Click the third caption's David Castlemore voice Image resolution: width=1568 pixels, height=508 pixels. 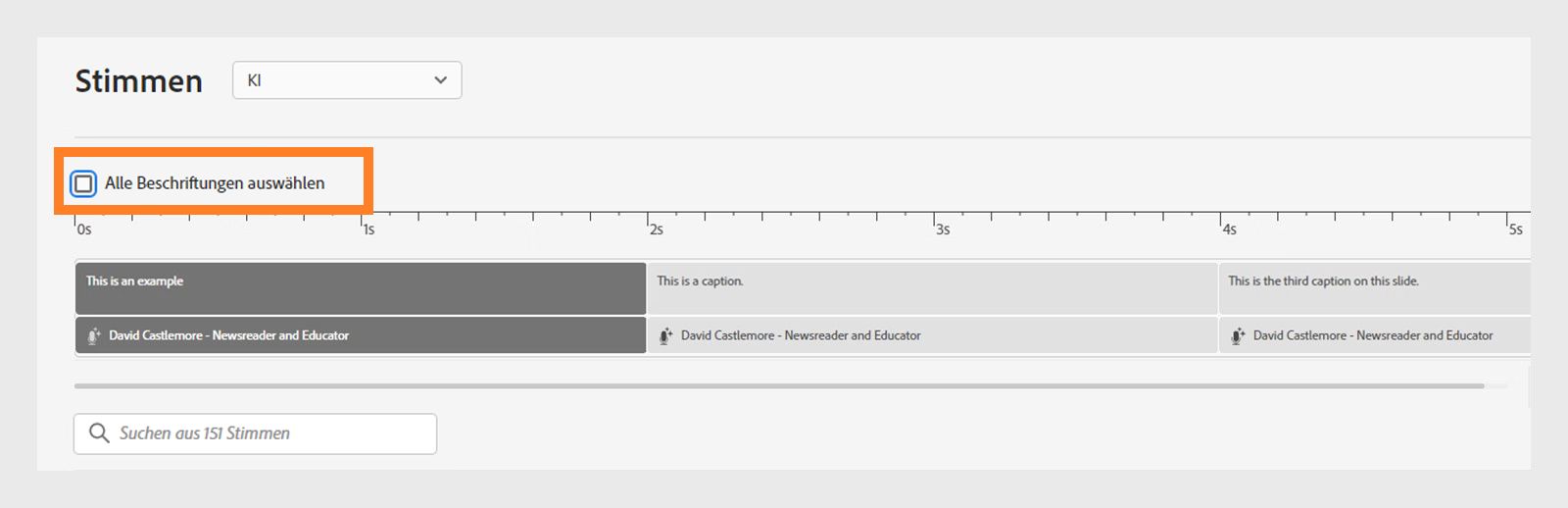pyautogui.click(x=1373, y=335)
